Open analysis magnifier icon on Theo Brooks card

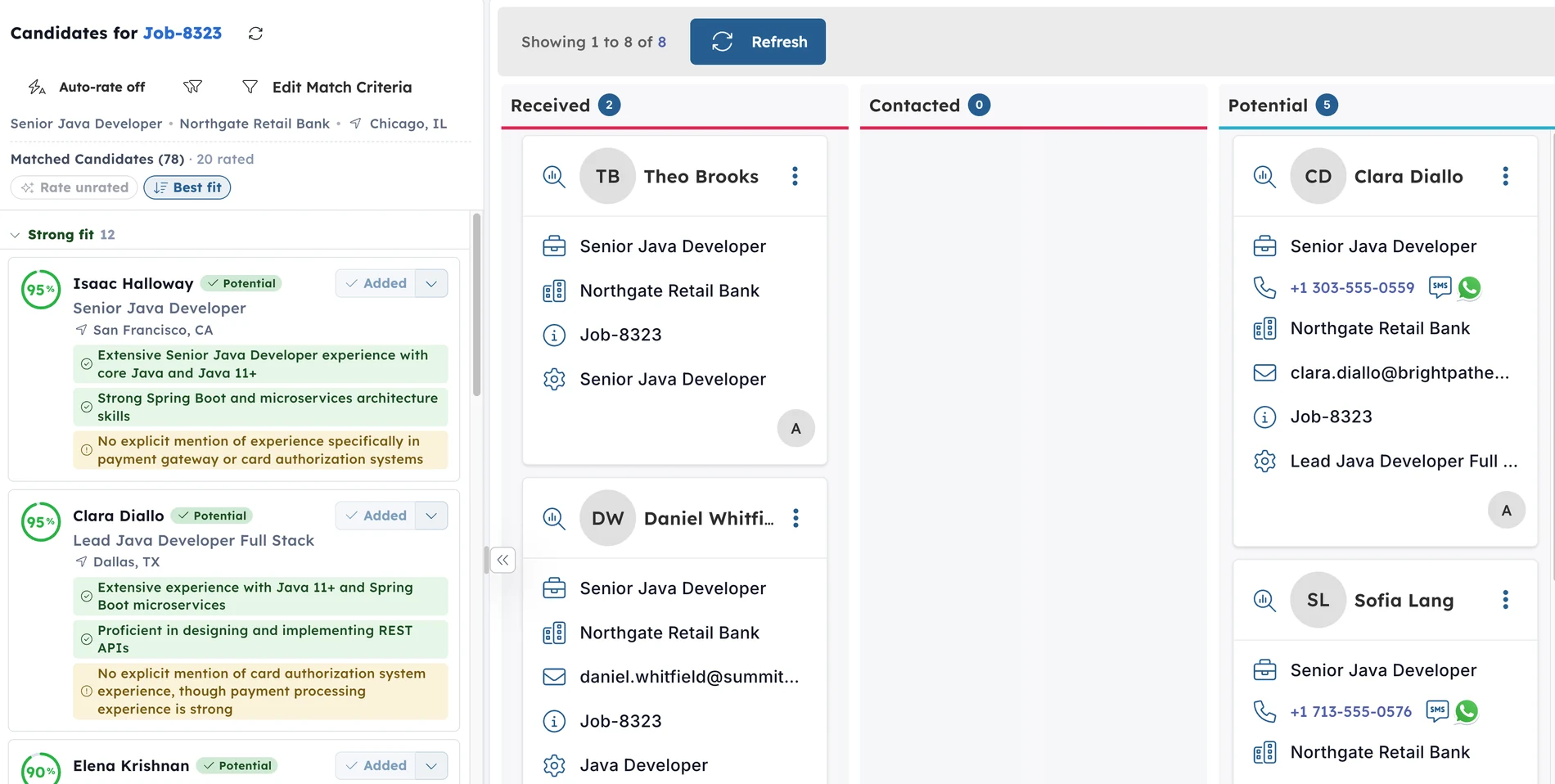coord(554,176)
